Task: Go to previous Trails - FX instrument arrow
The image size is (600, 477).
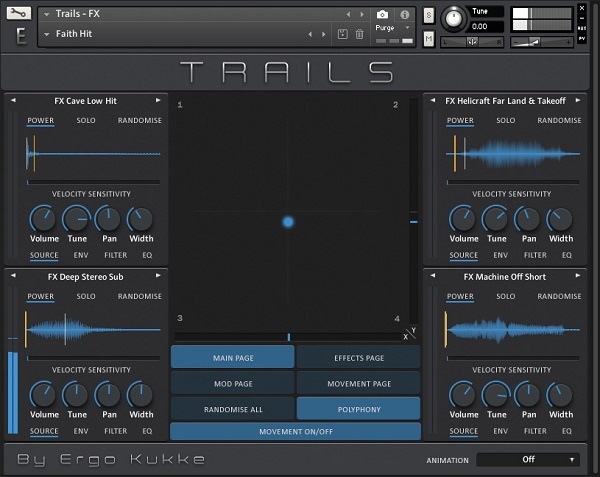Action: click(x=348, y=15)
